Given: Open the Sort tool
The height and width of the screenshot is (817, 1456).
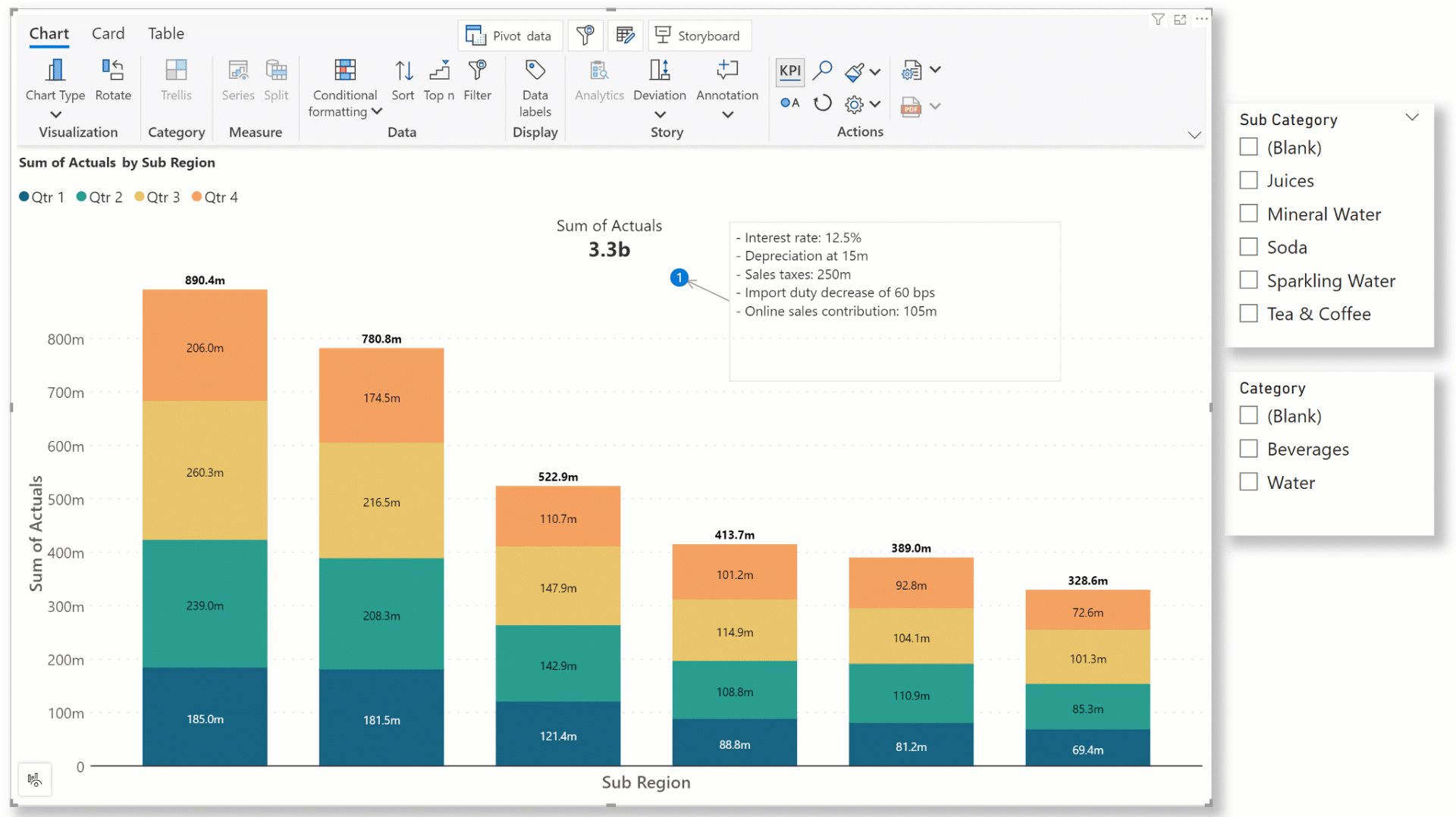Looking at the screenshot, I should (403, 71).
